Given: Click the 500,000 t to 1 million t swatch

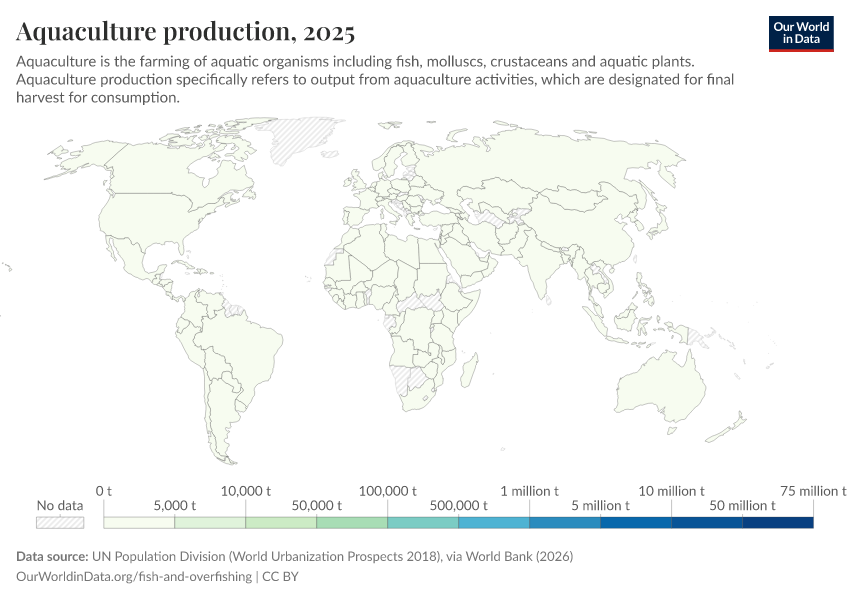Looking at the screenshot, I should pos(494,522).
